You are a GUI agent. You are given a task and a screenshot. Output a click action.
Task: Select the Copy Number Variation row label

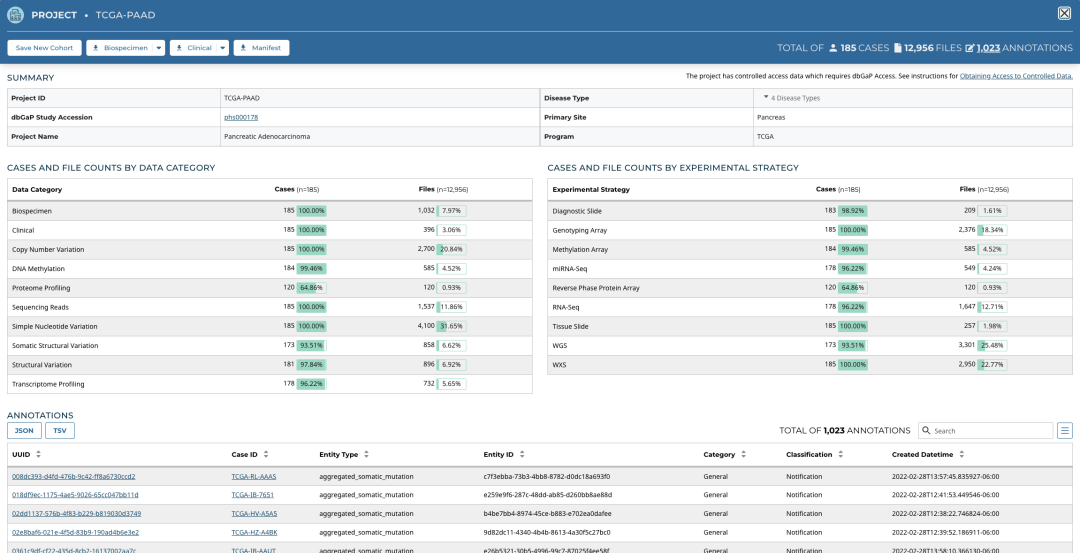[48, 249]
